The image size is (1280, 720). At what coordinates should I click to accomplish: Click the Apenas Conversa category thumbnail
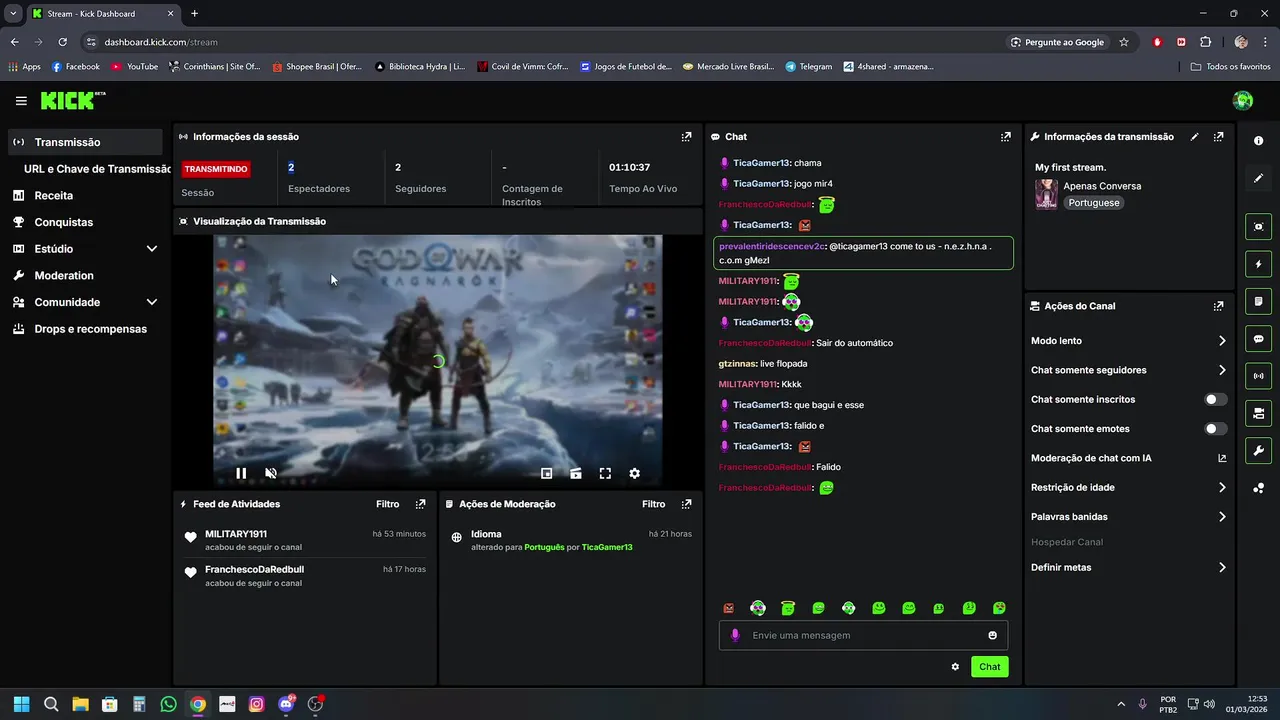click(1046, 194)
